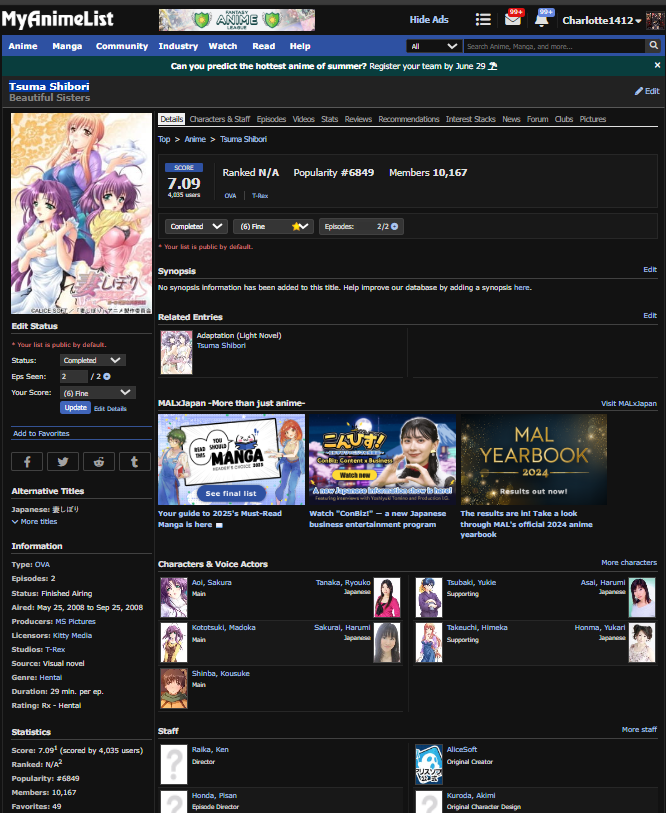
Task: Click the Update button
Action: click(x=76, y=408)
